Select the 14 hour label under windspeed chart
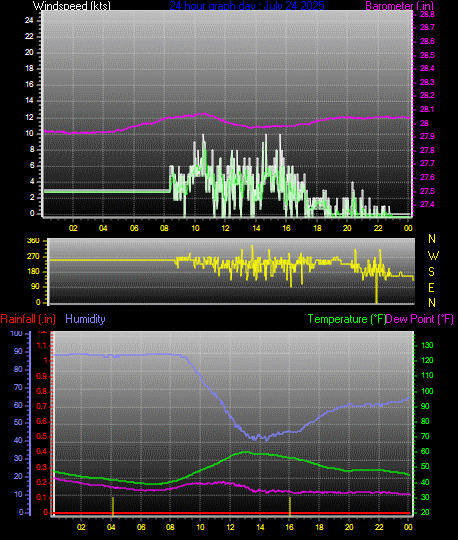The width and height of the screenshot is (458, 540). 256,228
